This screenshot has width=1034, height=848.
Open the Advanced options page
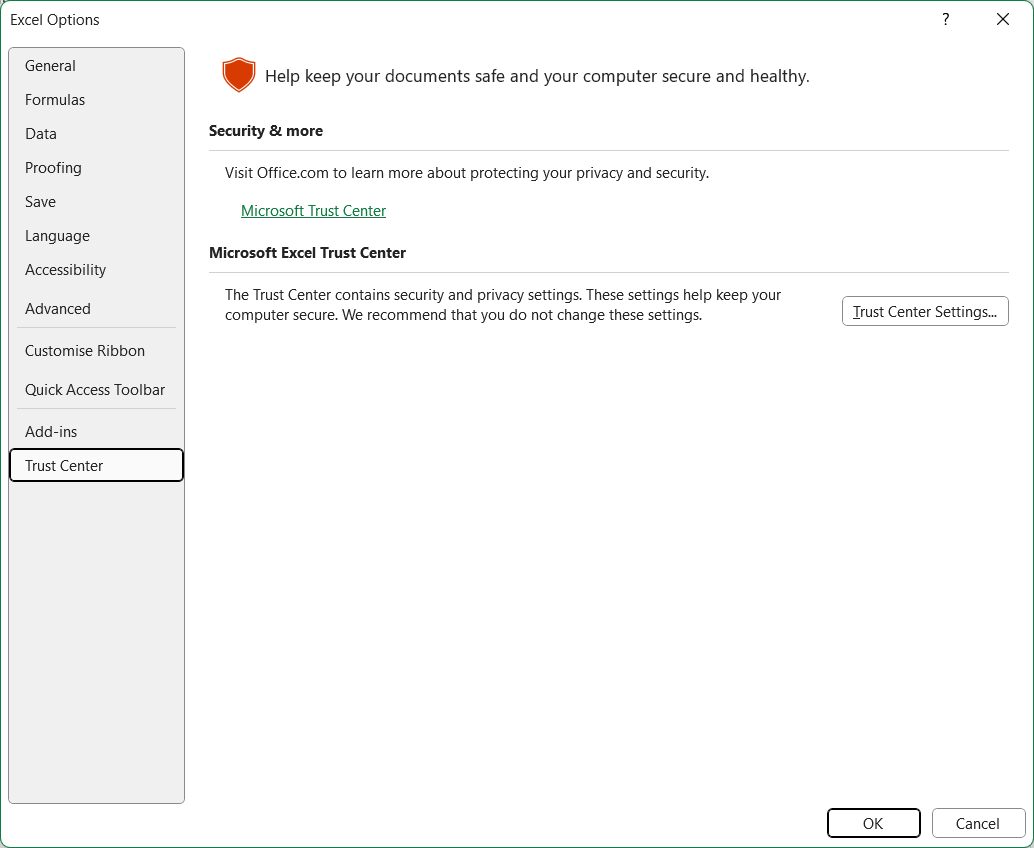(58, 309)
